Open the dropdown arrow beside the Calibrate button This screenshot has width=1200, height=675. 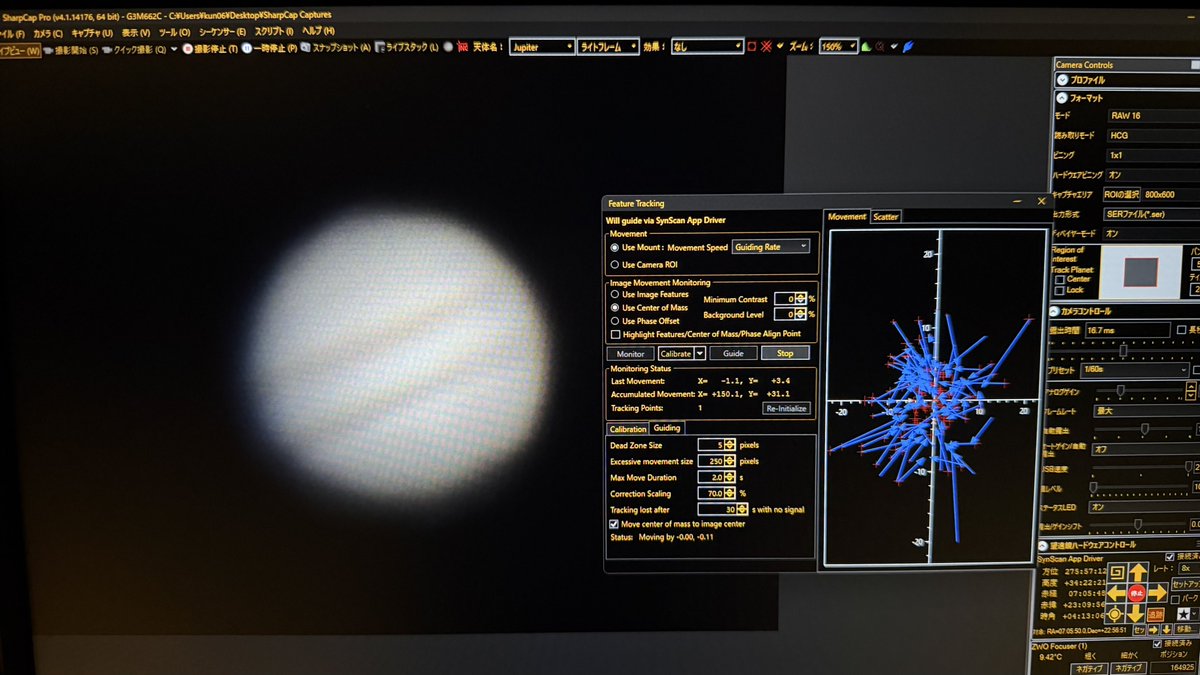pyautogui.click(x=700, y=353)
